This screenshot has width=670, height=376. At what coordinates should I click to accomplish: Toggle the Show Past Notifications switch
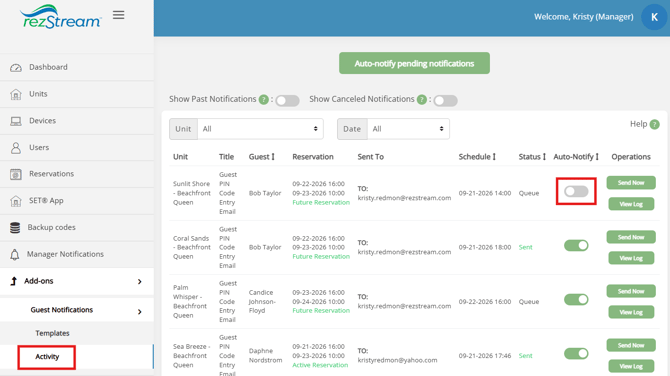[287, 101]
